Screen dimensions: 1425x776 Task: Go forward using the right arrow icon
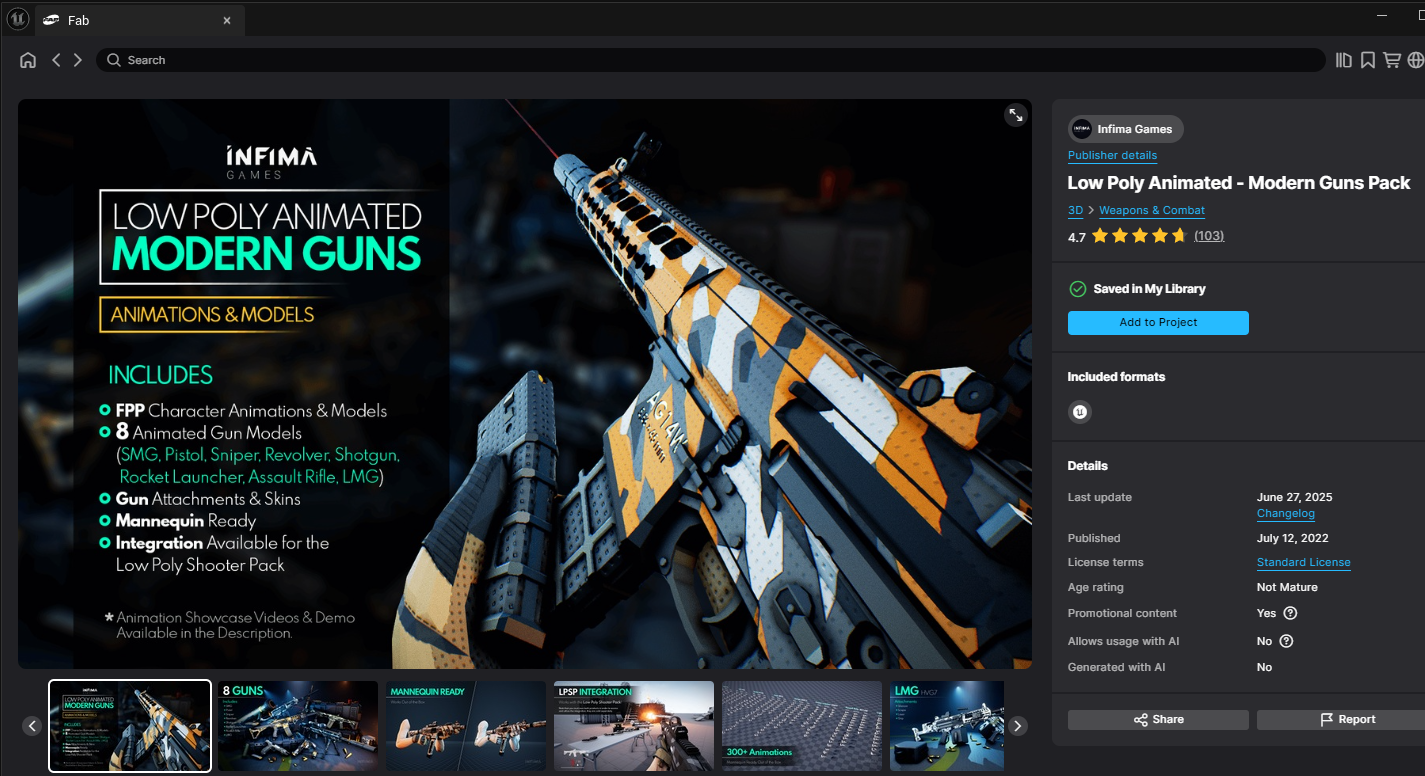[78, 60]
